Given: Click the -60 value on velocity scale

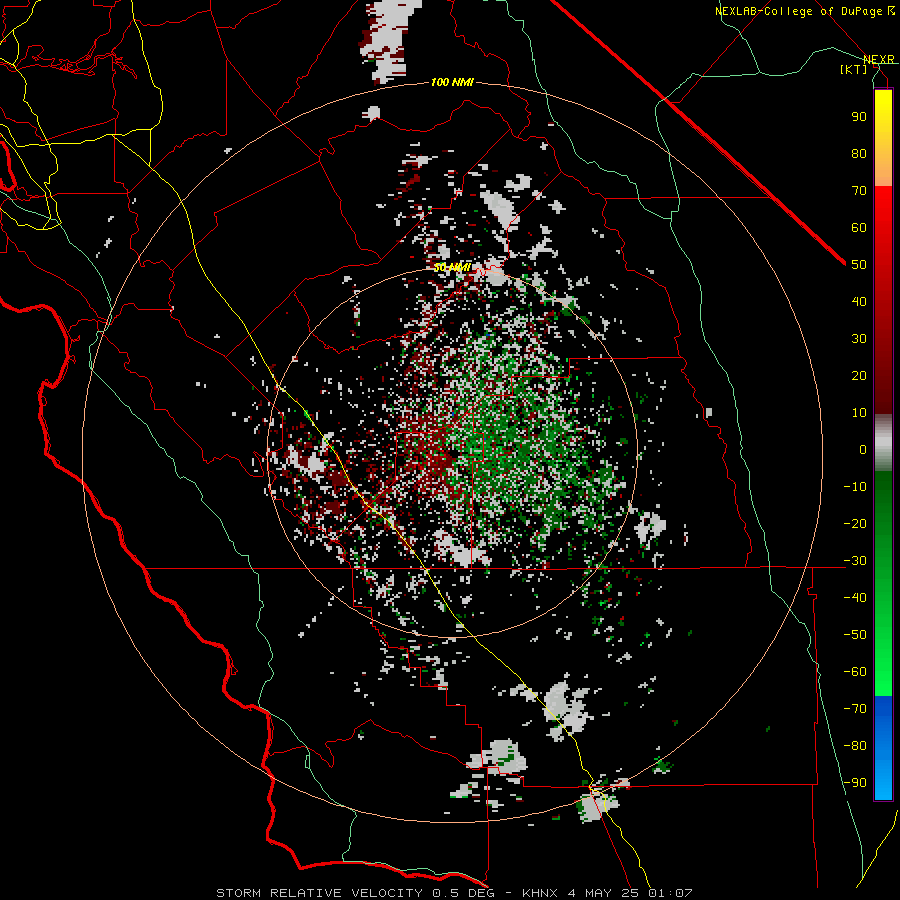Looking at the screenshot, I should point(855,672).
